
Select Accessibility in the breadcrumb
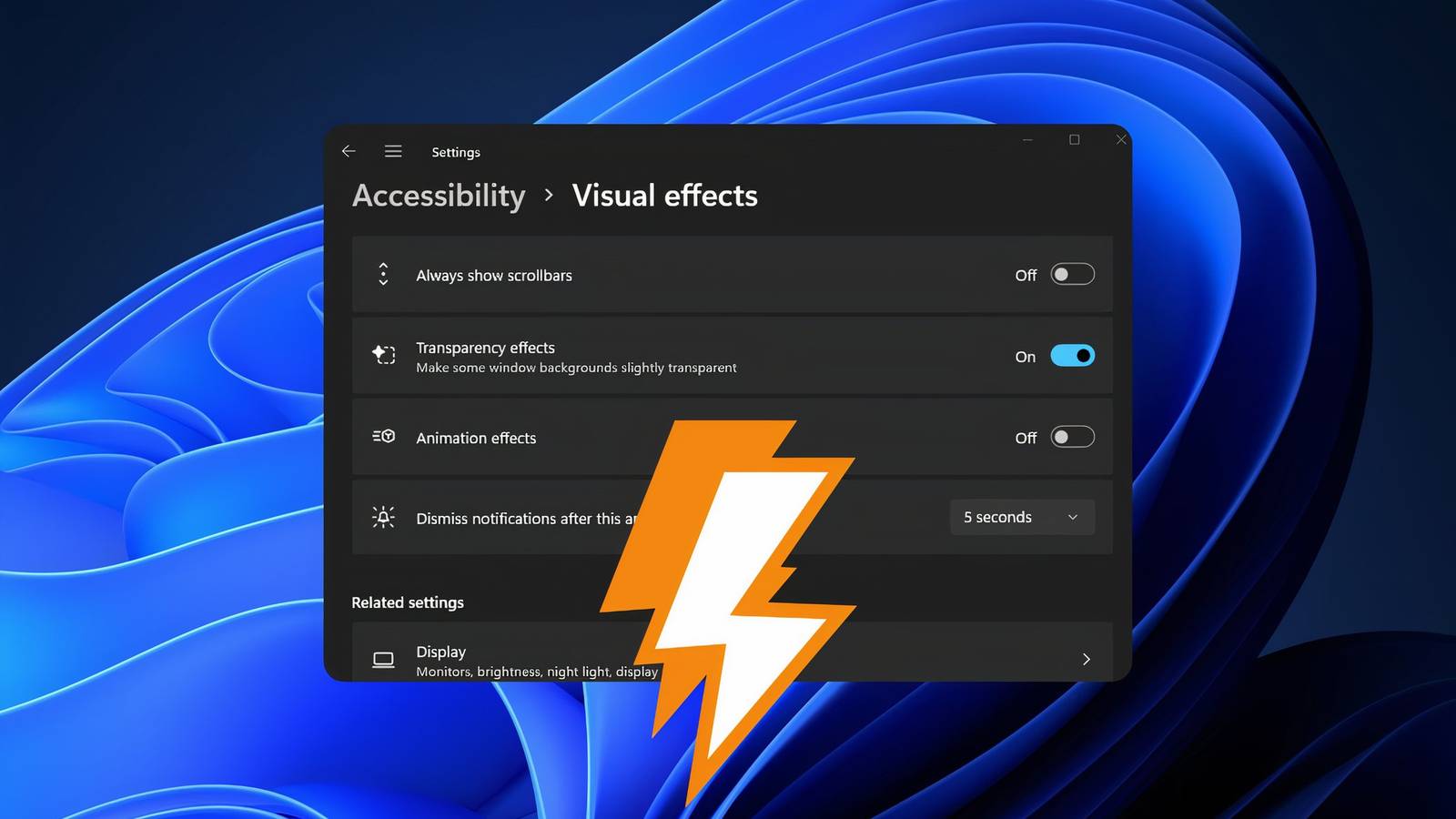439,196
